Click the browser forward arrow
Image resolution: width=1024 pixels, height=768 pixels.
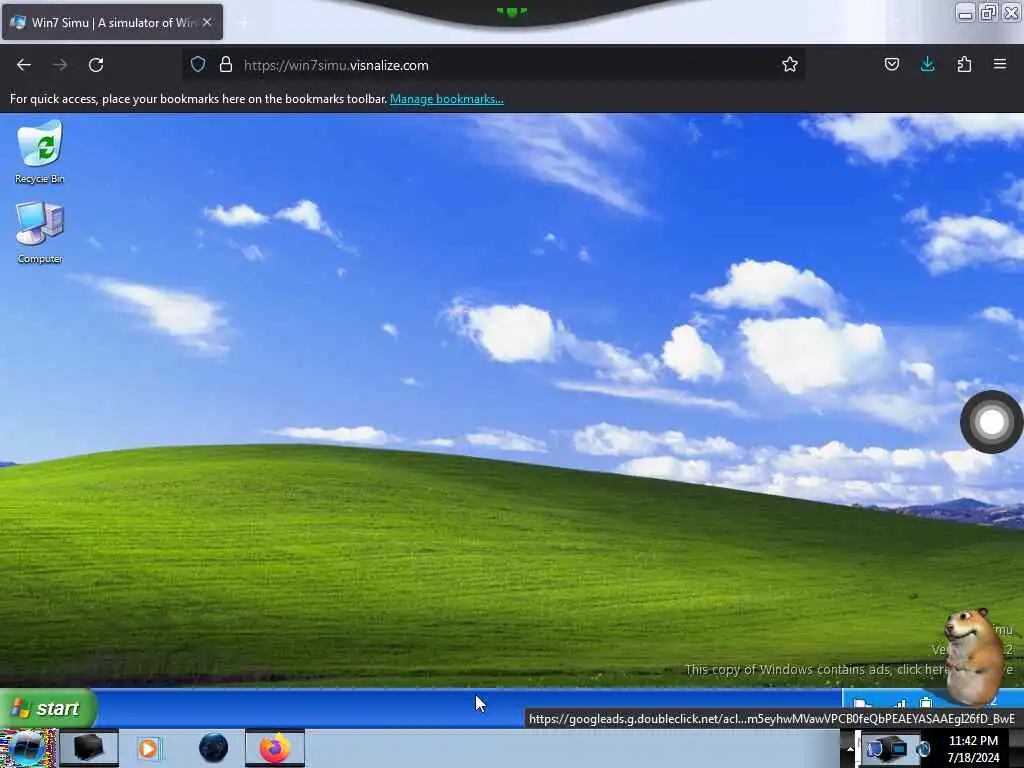(x=59, y=65)
